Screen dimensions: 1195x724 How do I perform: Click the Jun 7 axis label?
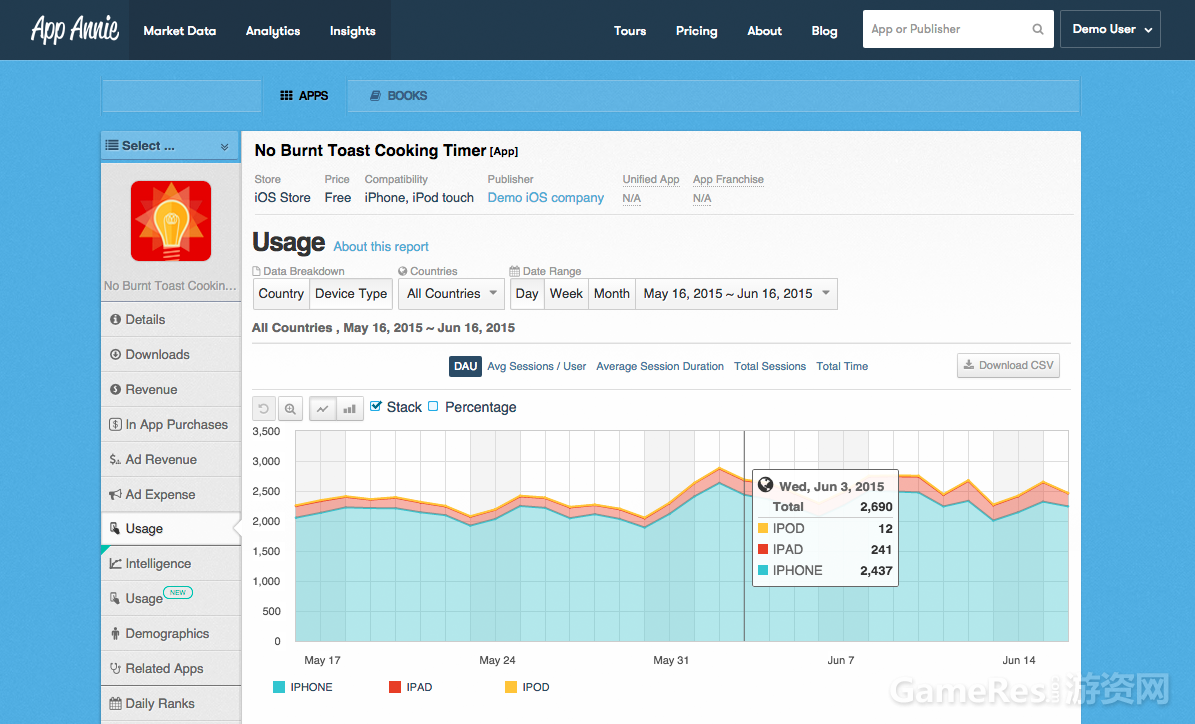tap(841, 660)
